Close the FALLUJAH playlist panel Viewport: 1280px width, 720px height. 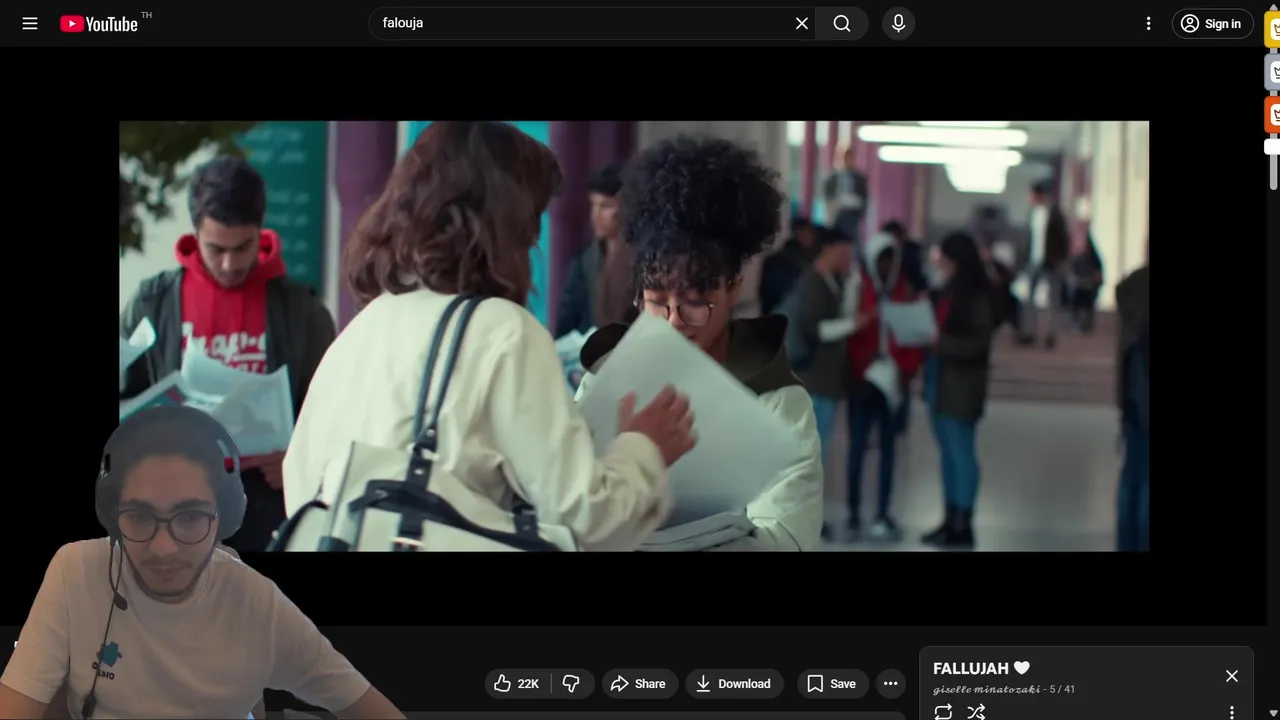[x=1232, y=676]
